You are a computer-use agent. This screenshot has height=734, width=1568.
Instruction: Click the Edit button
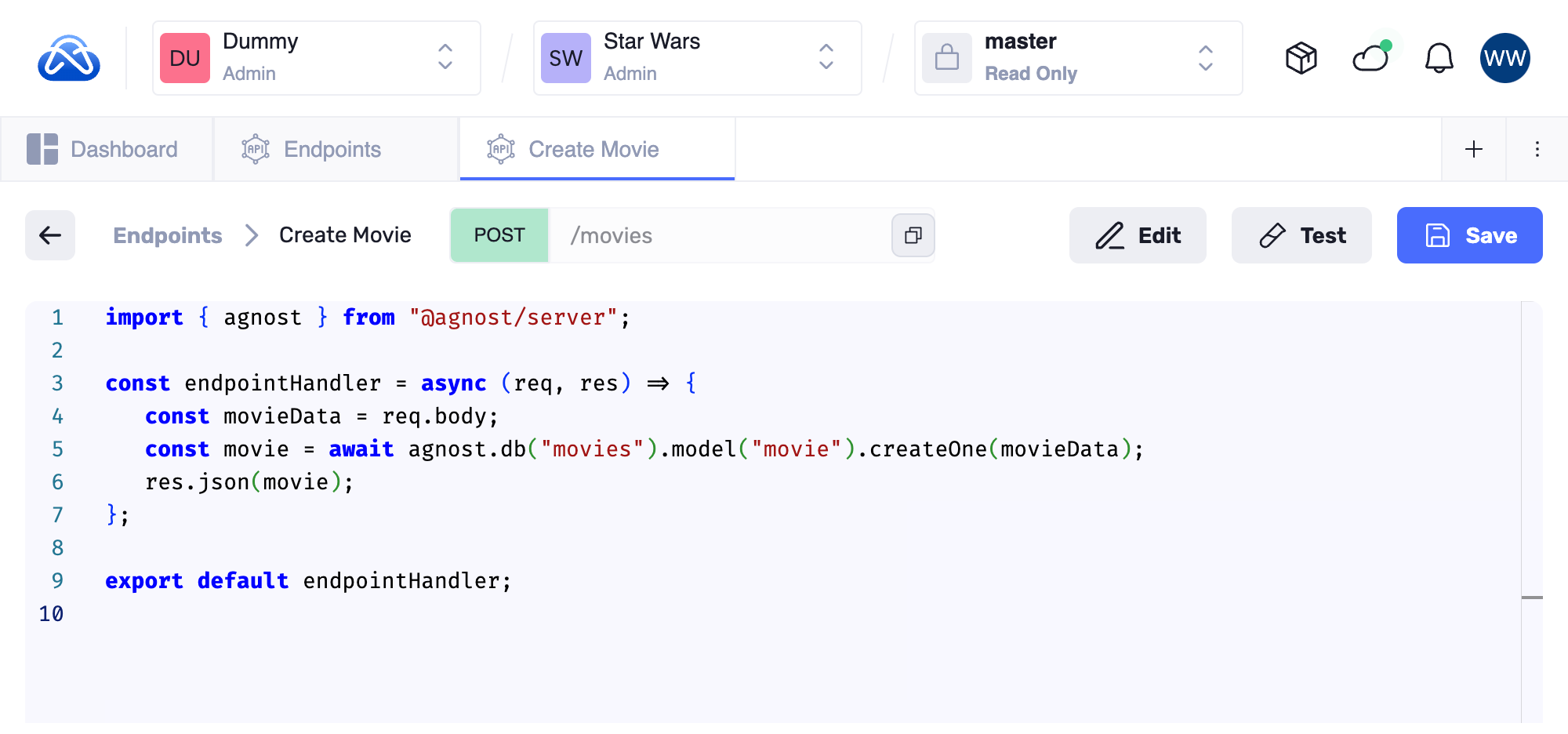pyautogui.click(x=1137, y=235)
